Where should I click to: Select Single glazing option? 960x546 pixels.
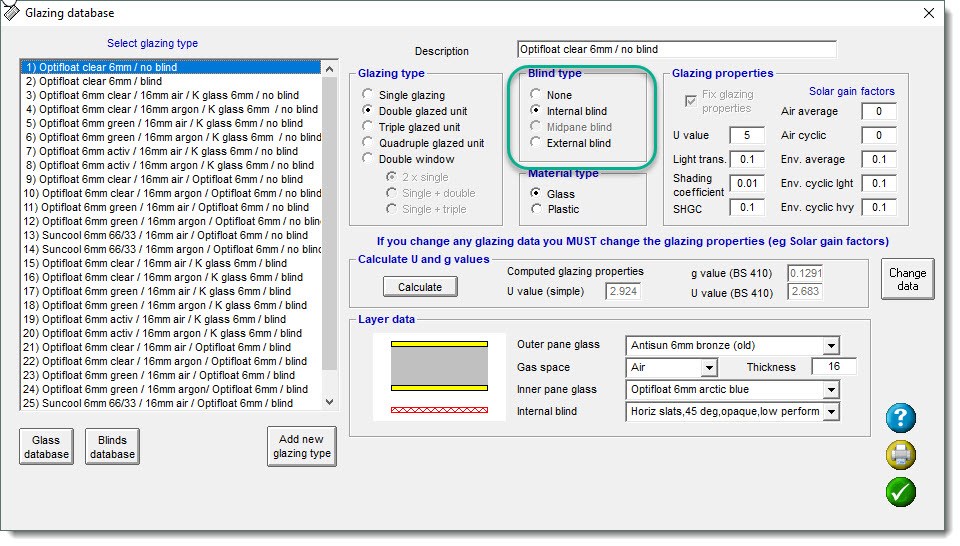pos(368,95)
